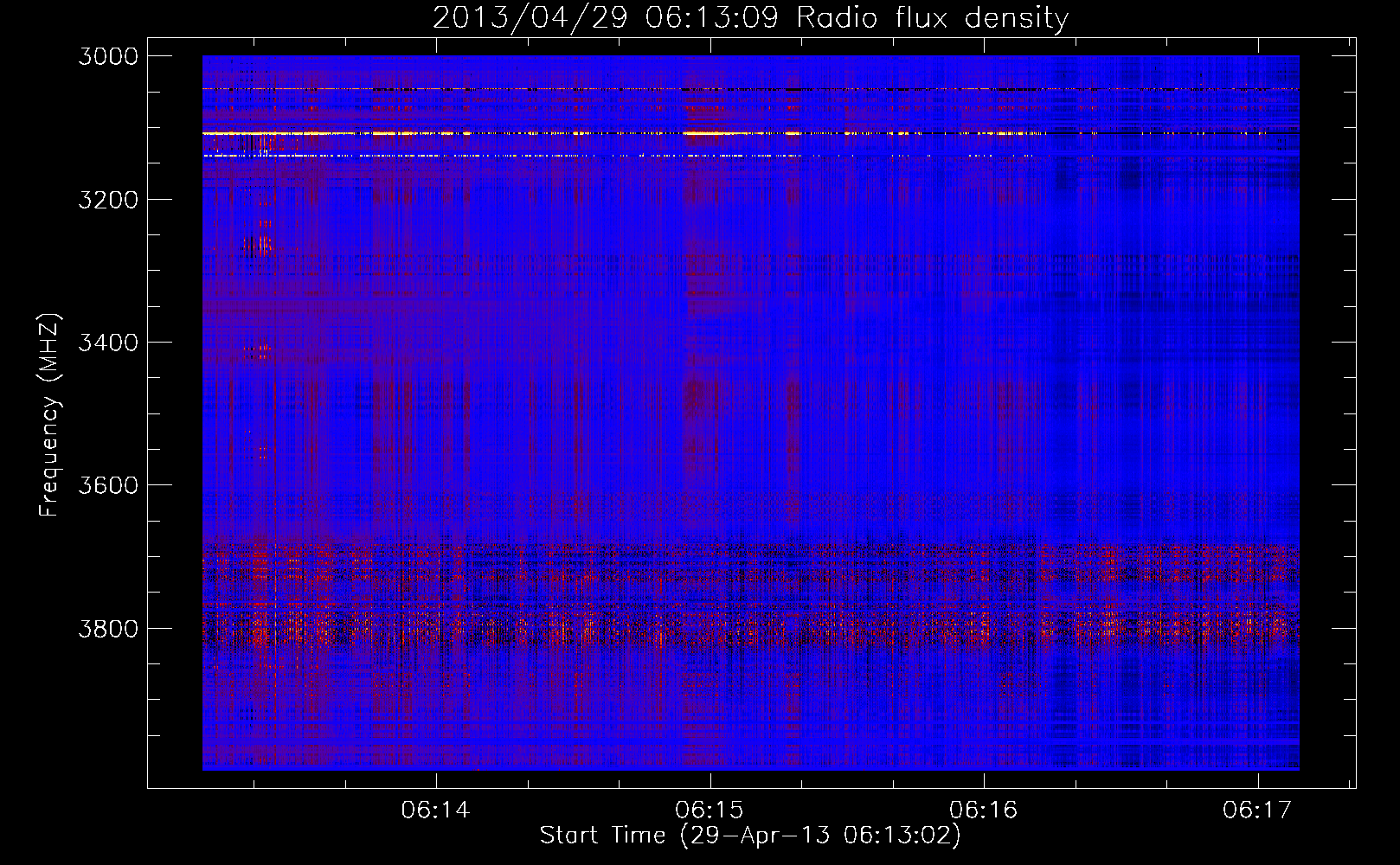Click the 06:17 time axis label
This screenshot has height=865, width=1400.
pos(1257,811)
